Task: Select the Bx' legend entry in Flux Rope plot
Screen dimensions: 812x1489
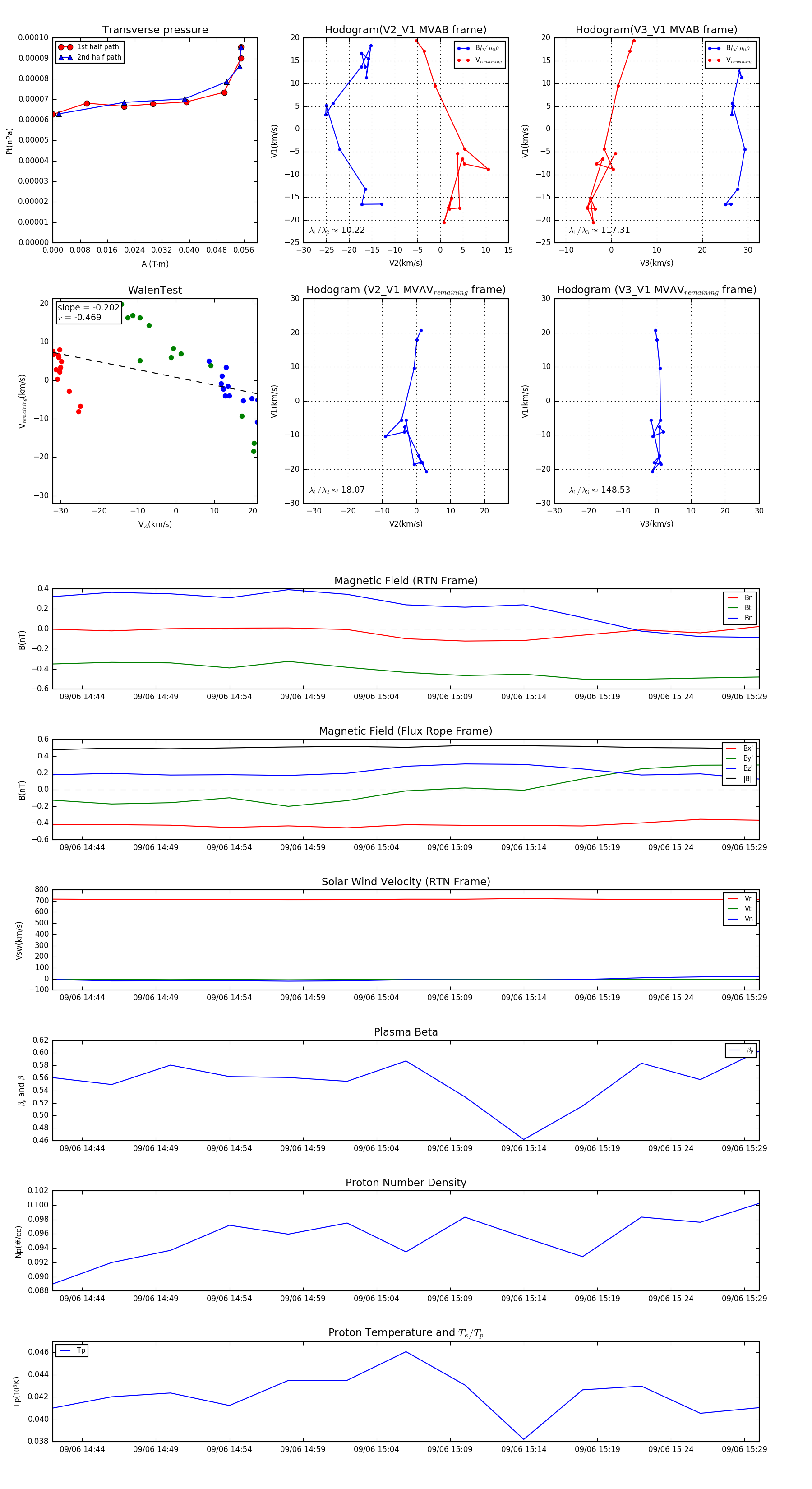Action: click(x=739, y=748)
